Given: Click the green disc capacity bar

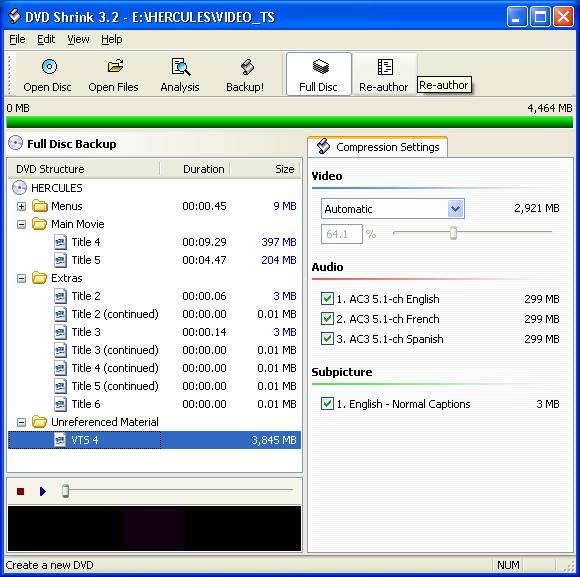Looking at the screenshot, I should 290,122.
